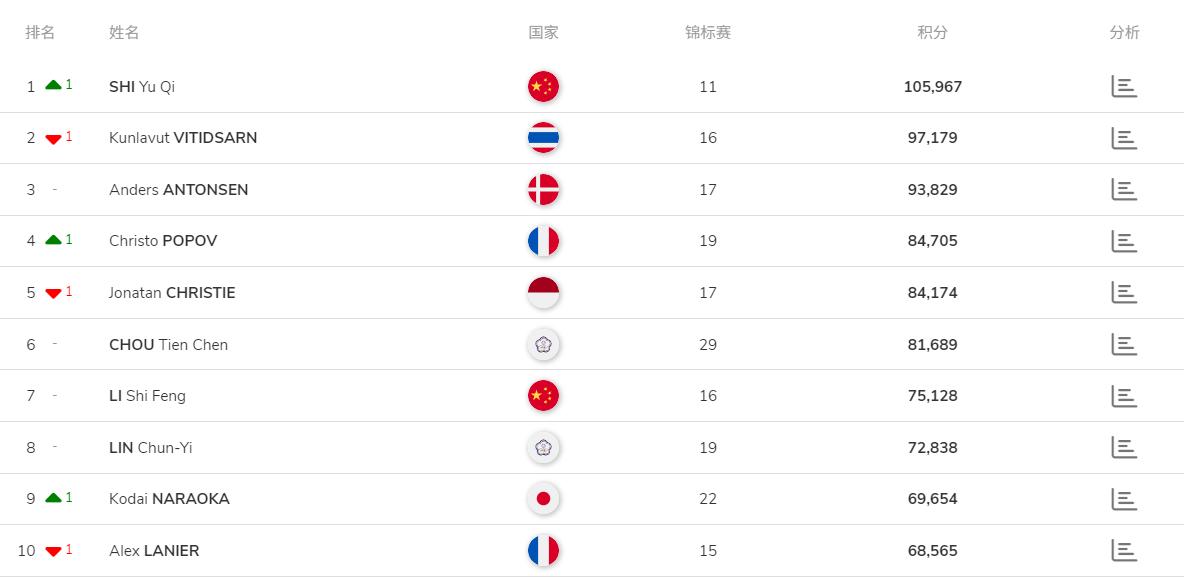Open player profile SHI Yu Qi
This screenshot has height=577, width=1184.
click(x=142, y=87)
